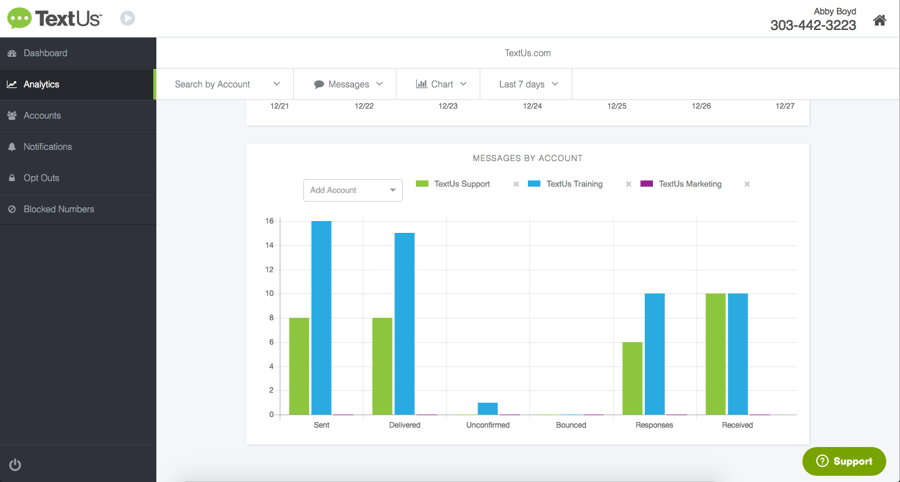Click the home icon in top right

coord(879,21)
